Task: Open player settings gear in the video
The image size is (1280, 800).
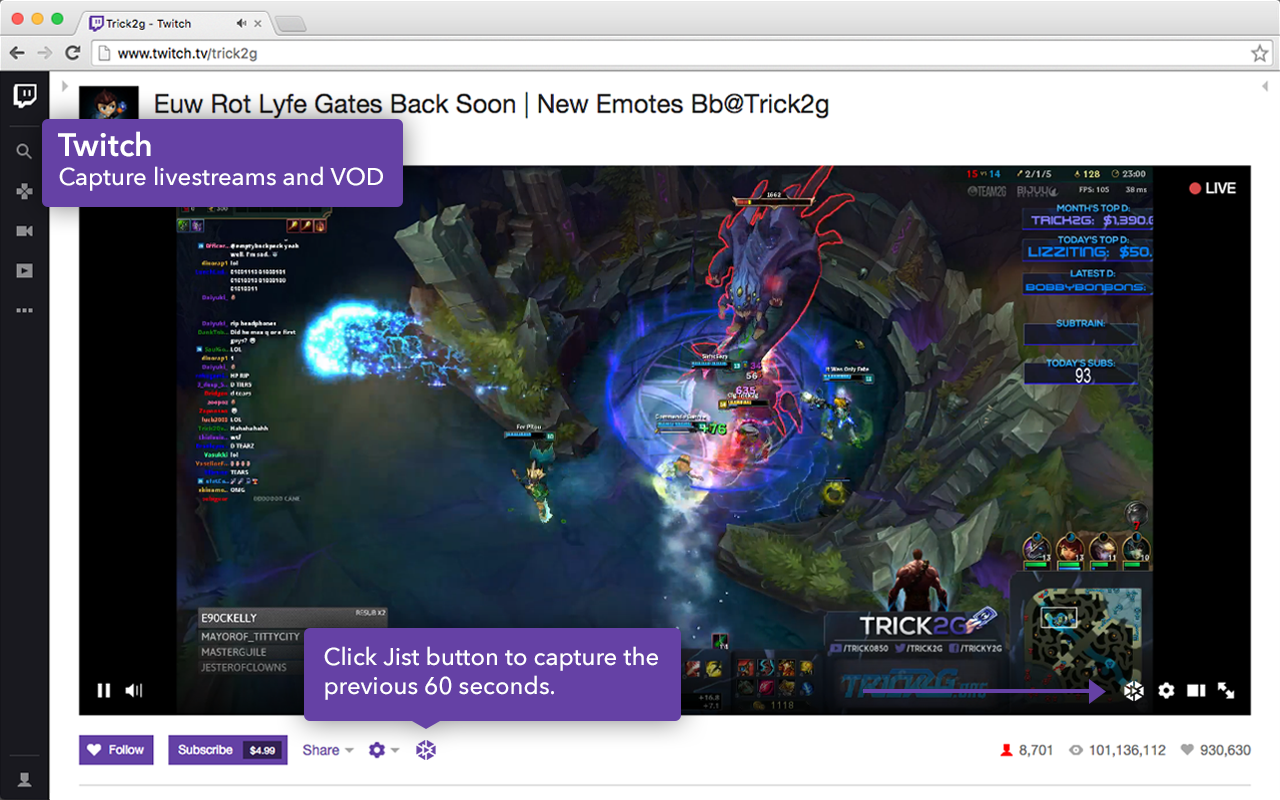Action: [1166, 690]
